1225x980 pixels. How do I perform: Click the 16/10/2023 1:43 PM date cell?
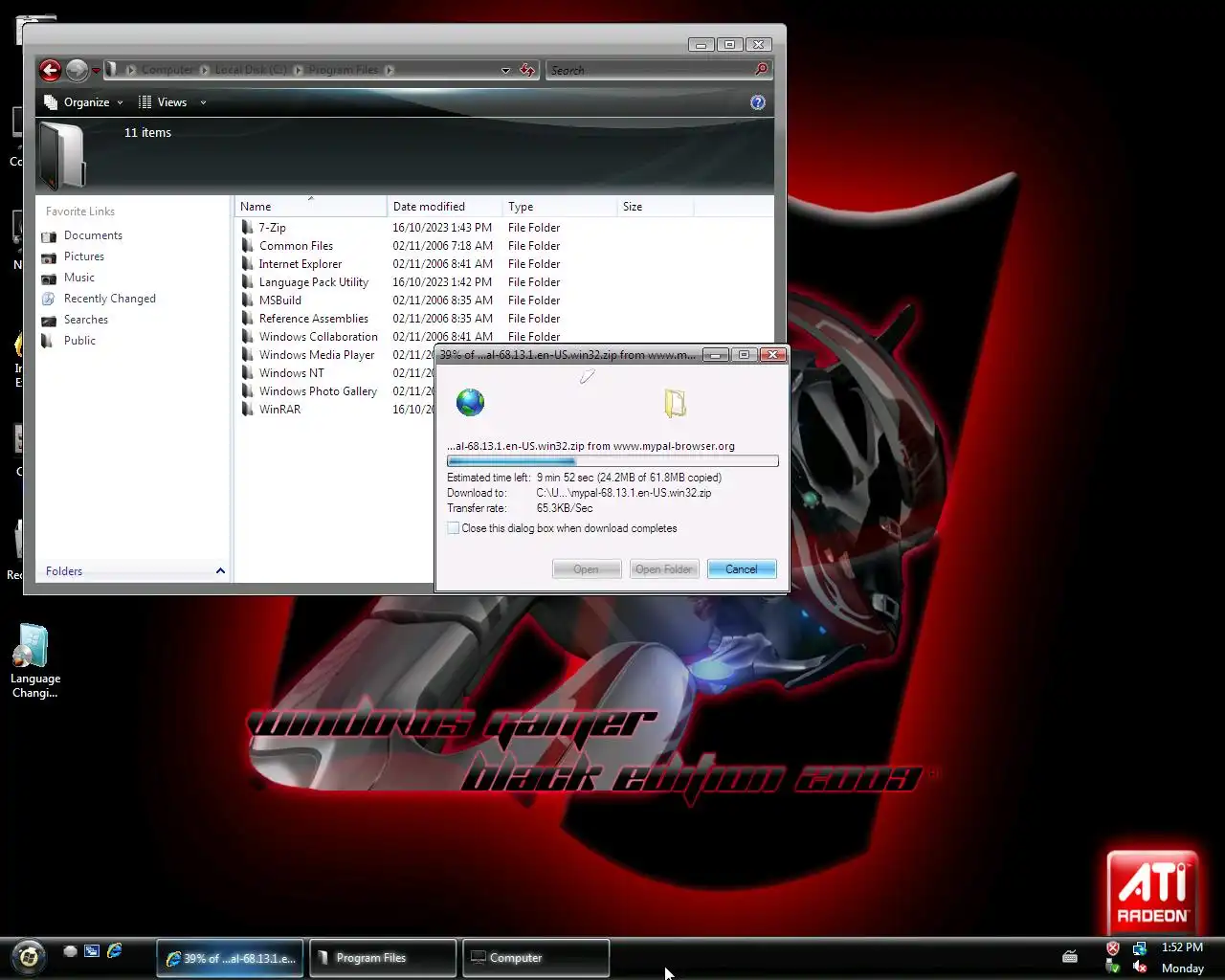click(442, 228)
